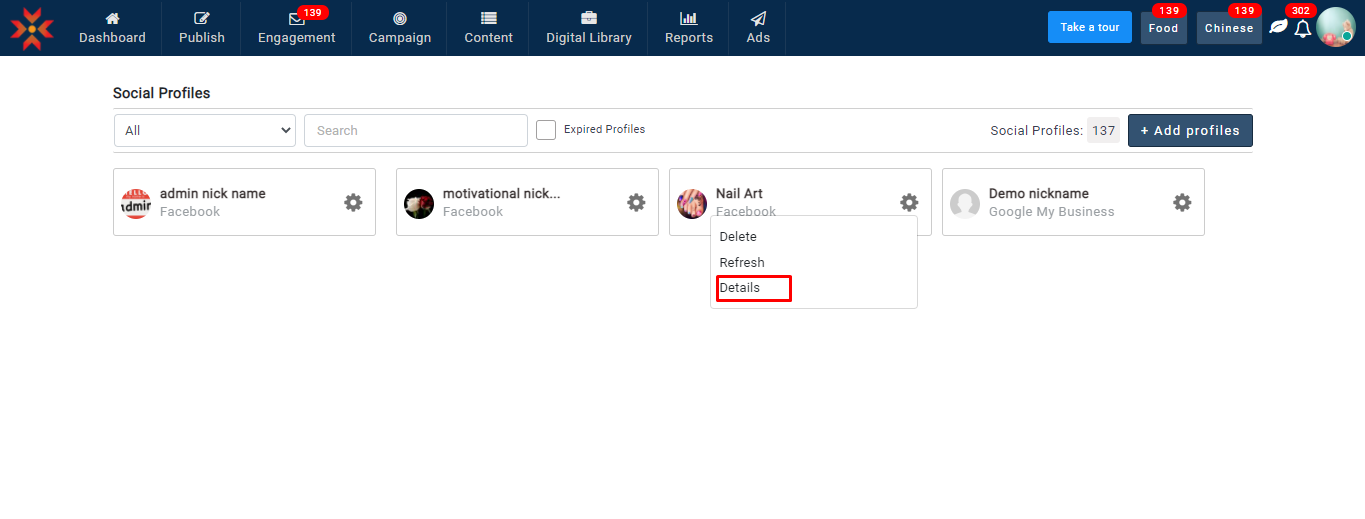
Task: Open gear settings for admin nick name
Action: click(x=353, y=202)
